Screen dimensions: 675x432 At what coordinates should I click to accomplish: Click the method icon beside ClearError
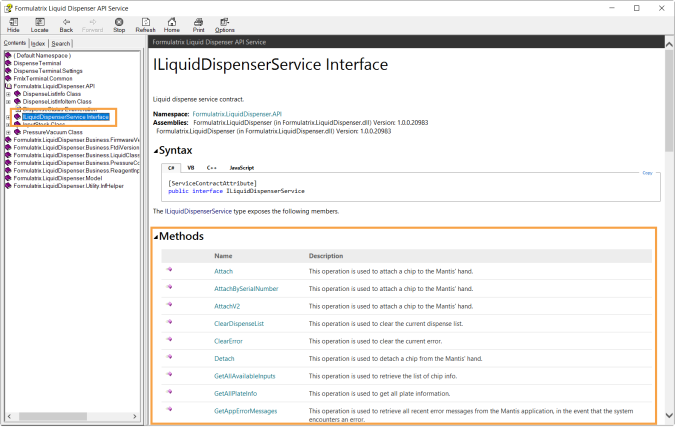pyautogui.click(x=170, y=339)
